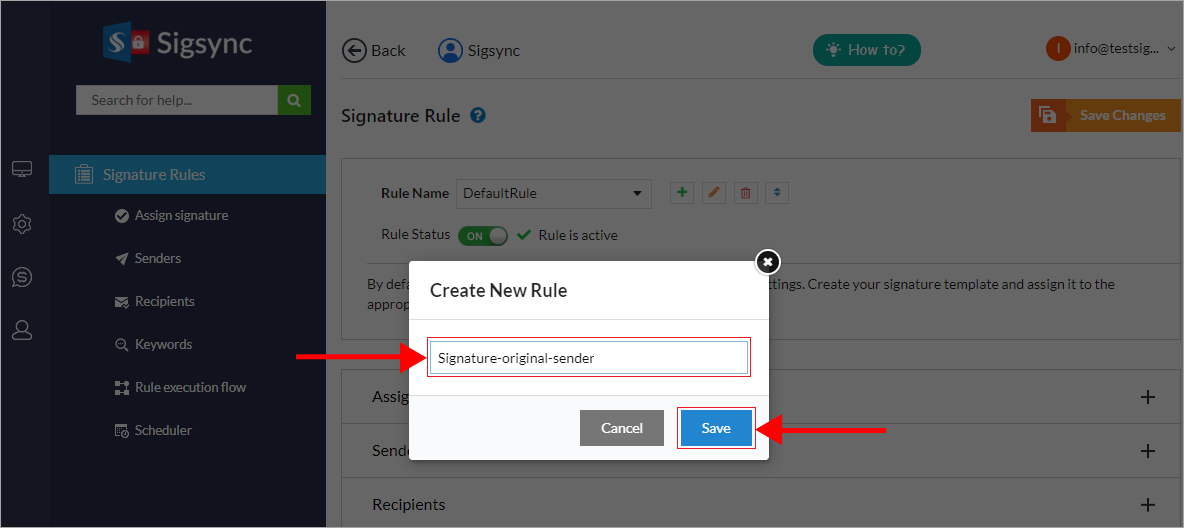Screen dimensions: 1184x528
Task: Toggle the Rule Status ON switch
Action: click(483, 236)
